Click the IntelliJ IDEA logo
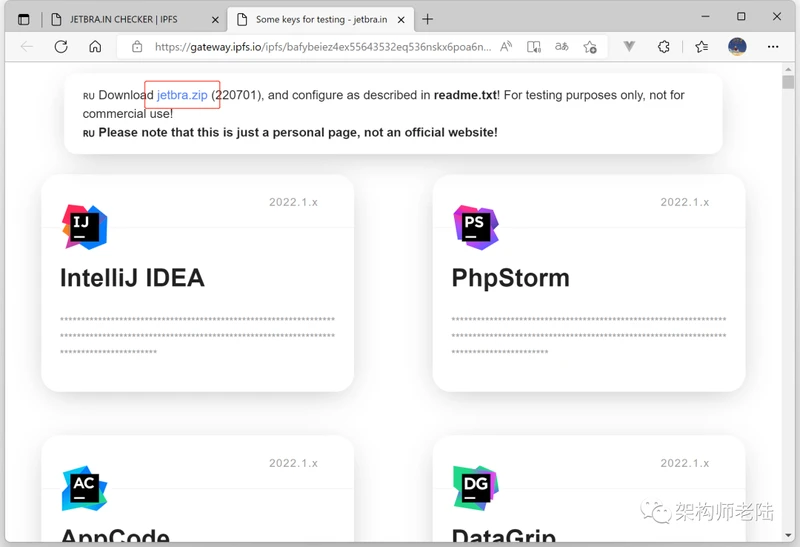The height and width of the screenshot is (547, 800). point(85,227)
